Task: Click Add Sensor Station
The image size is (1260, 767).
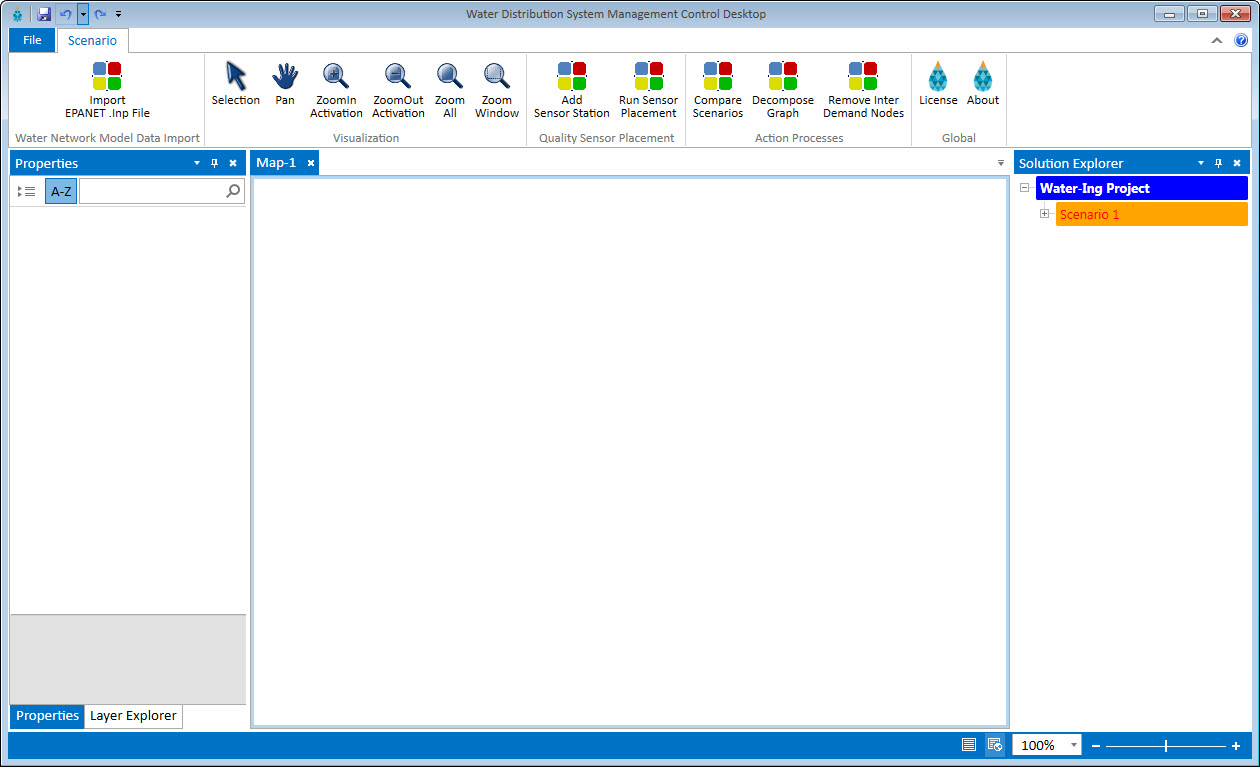Action: pos(572,77)
